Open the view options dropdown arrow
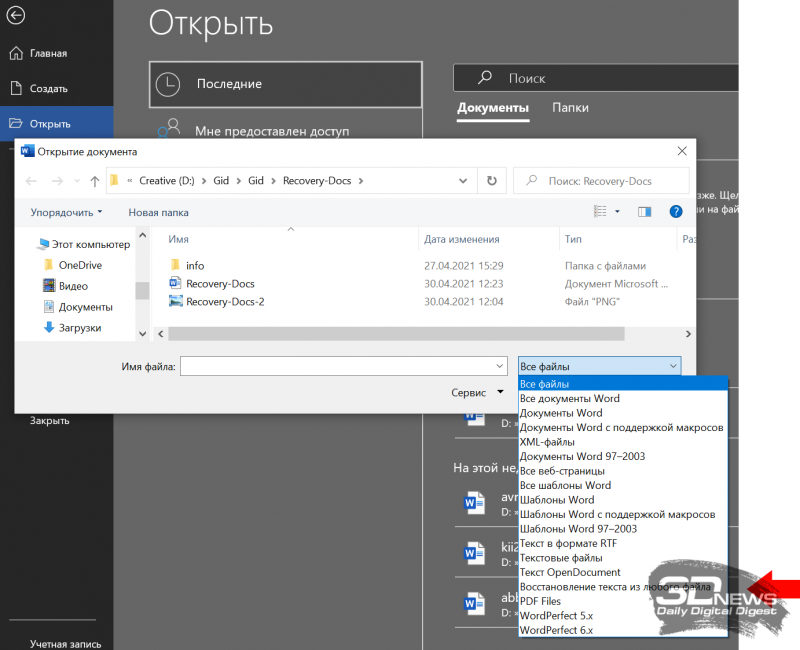800x650 pixels. click(617, 211)
